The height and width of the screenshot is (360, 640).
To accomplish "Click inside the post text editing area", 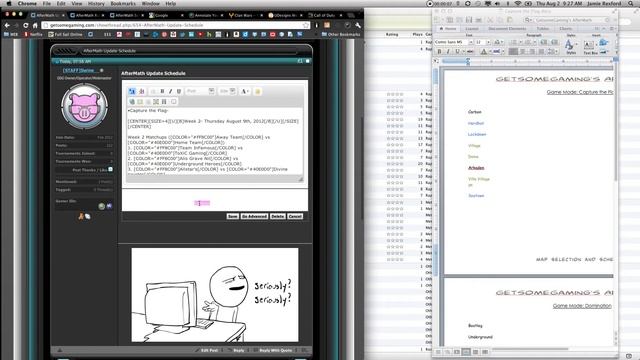I will (x=215, y=141).
